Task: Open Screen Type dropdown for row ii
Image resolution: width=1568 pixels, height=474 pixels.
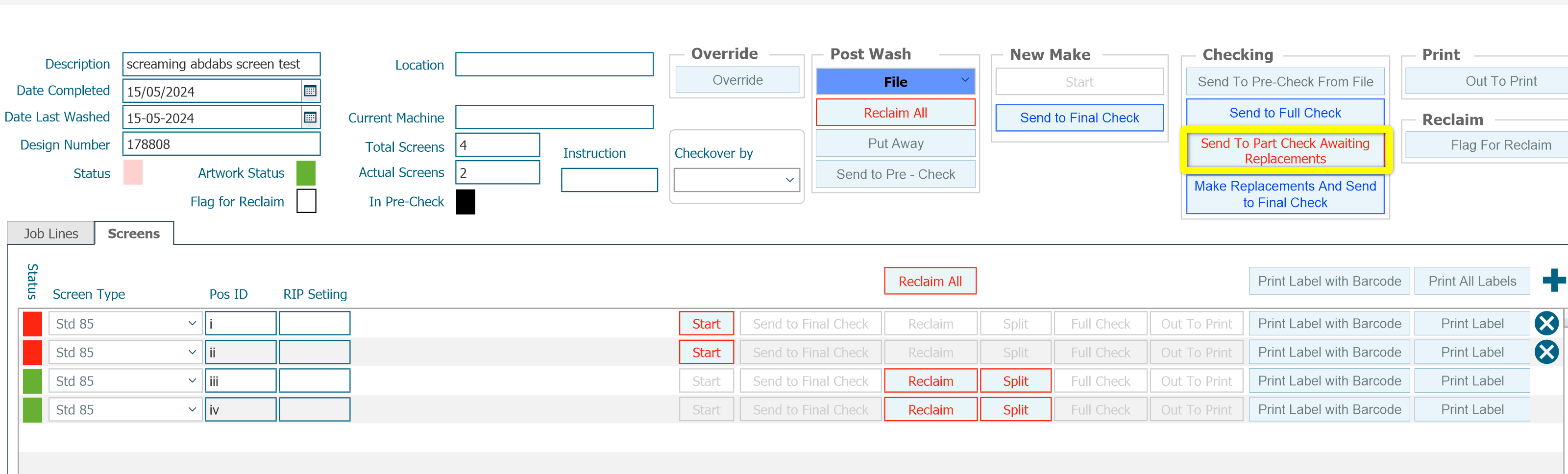Action: (125, 352)
